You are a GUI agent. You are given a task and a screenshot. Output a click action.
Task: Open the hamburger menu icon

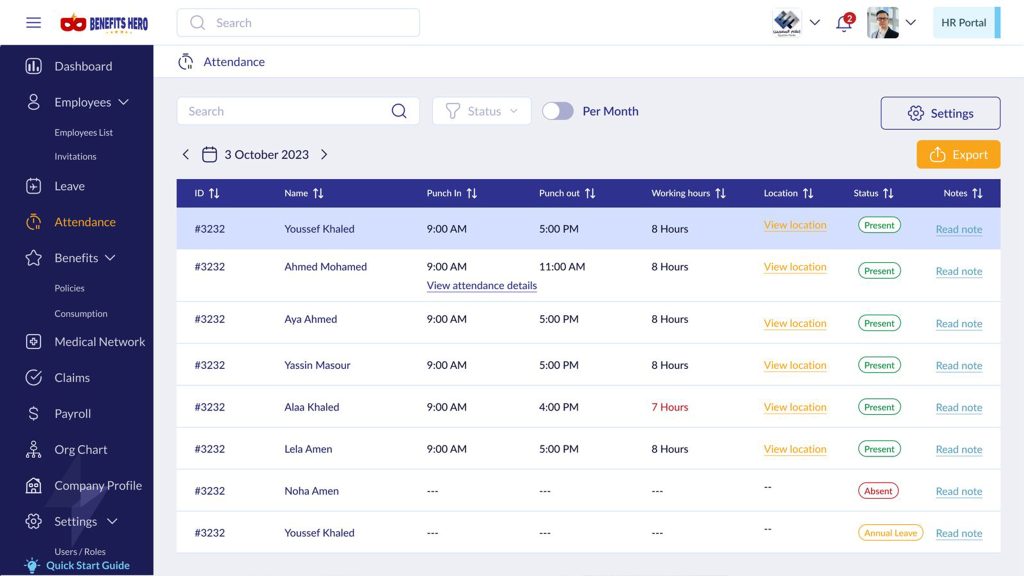(33, 23)
